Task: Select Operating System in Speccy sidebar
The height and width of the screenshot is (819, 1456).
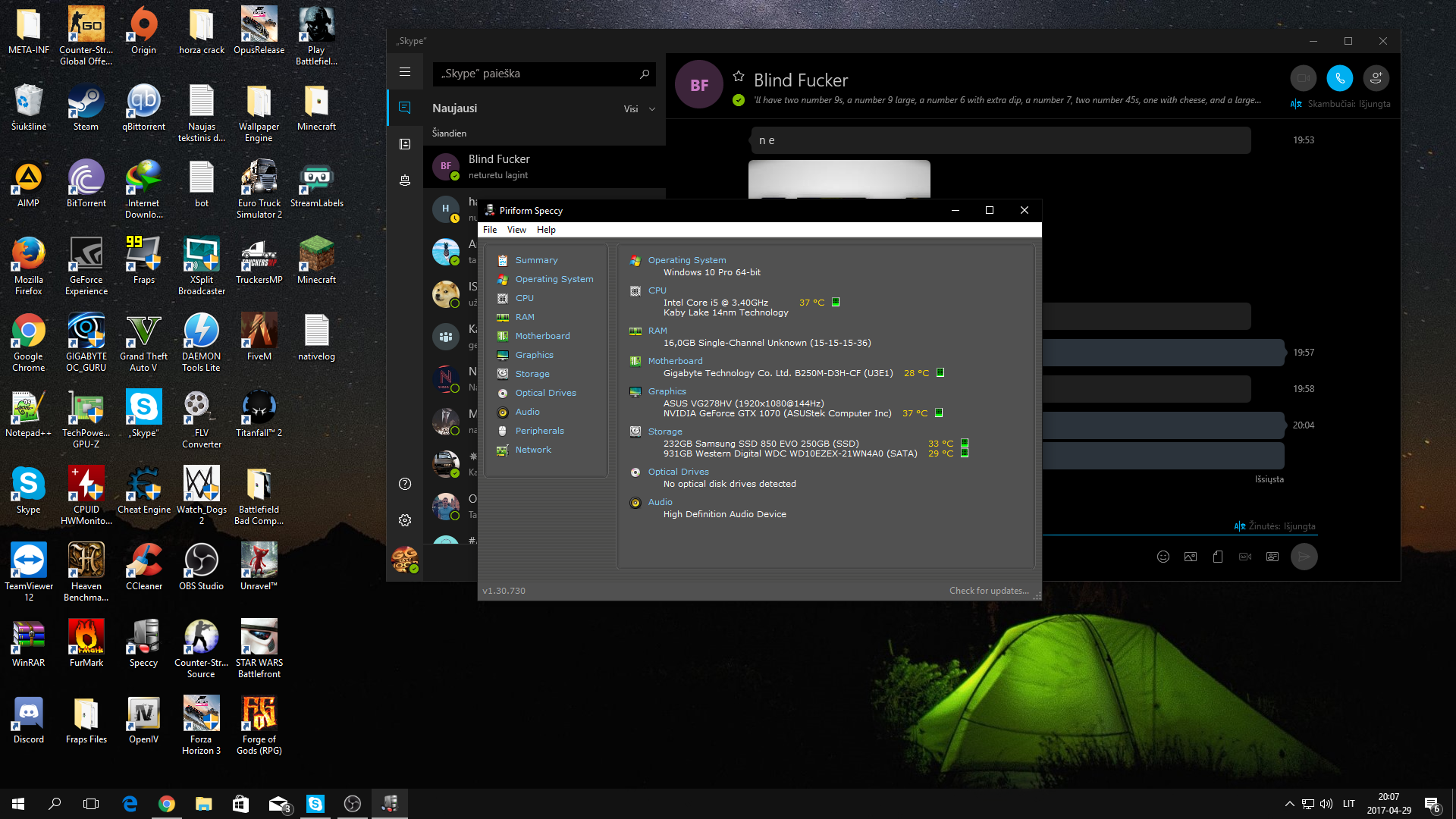Action: click(554, 279)
